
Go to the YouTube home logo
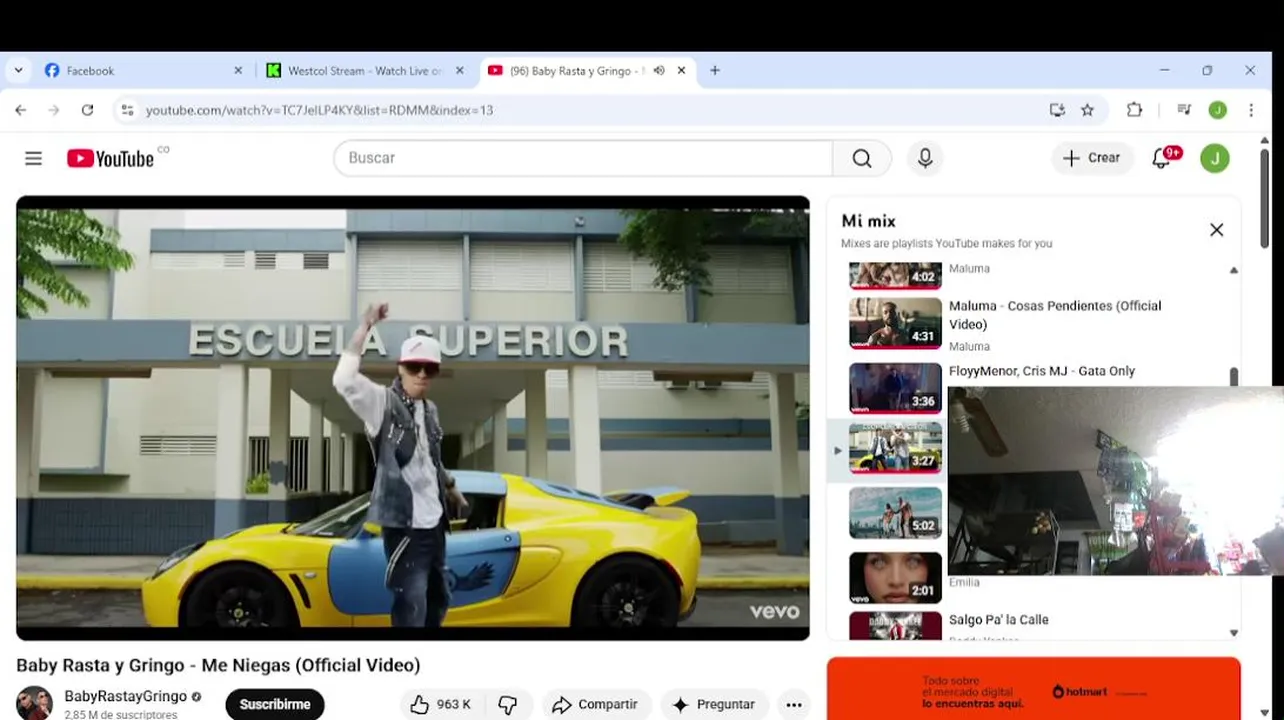[x=110, y=158]
